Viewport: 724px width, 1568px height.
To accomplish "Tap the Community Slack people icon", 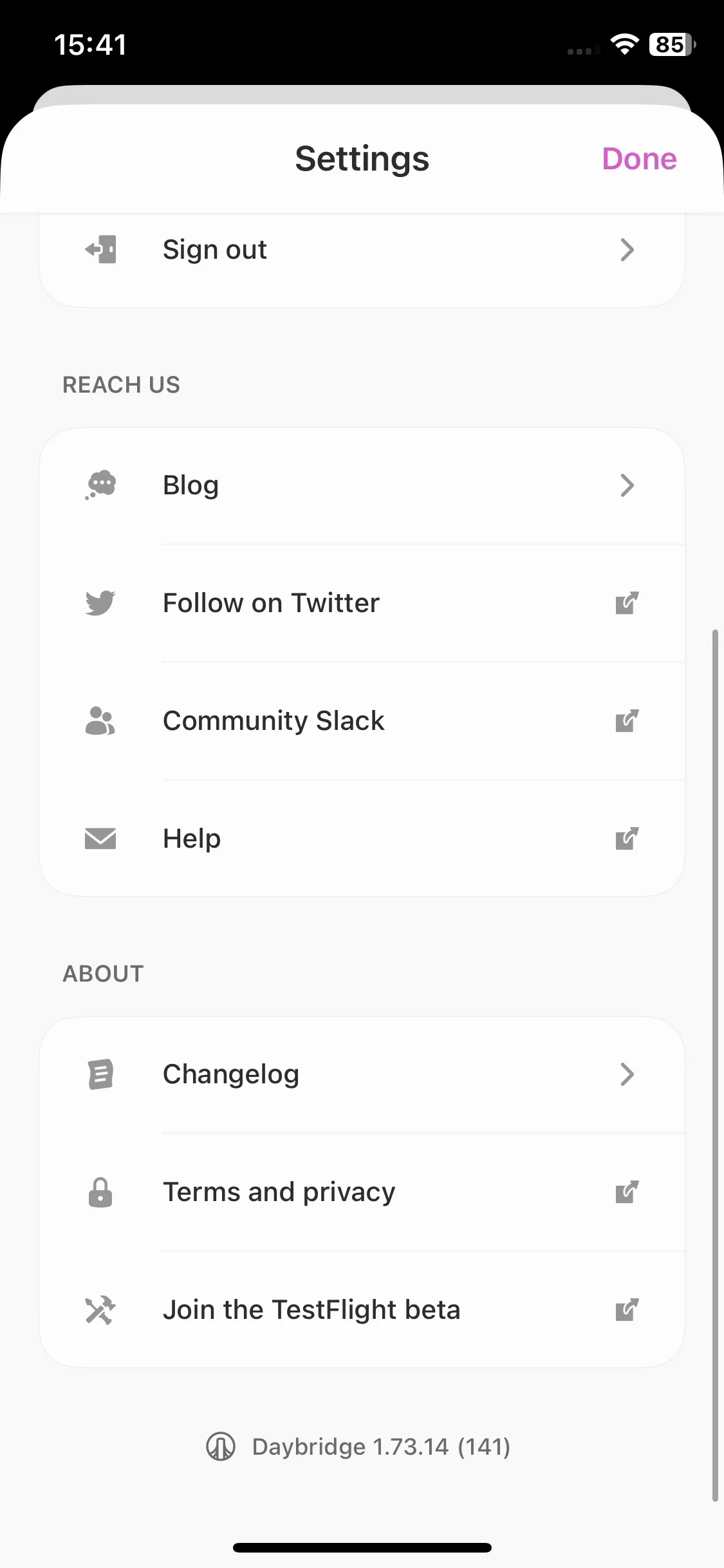I will point(100,721).
